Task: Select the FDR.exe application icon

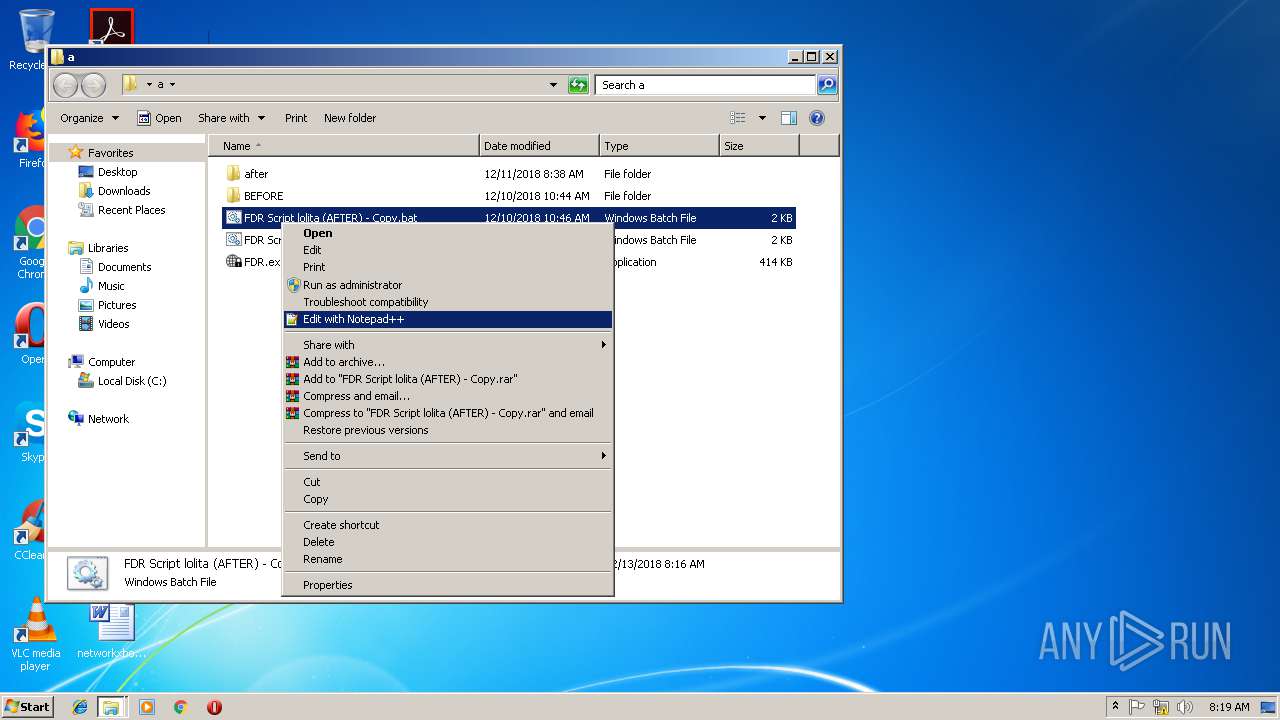Action: [x=234, y=262]
